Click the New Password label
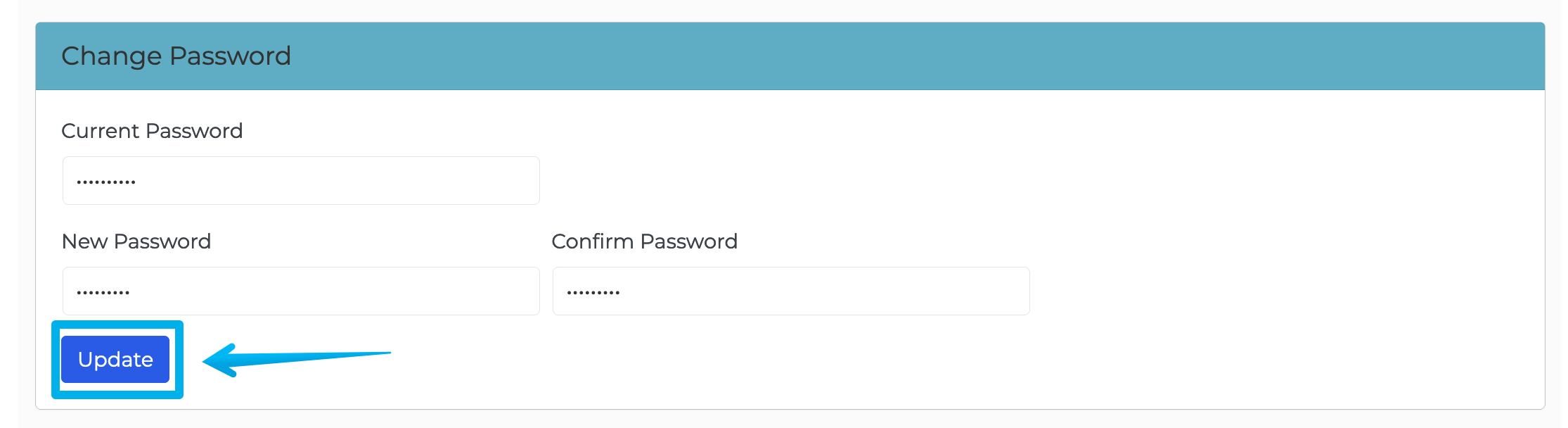Viewport: 1568px width, 428px height. click(136, 241)
